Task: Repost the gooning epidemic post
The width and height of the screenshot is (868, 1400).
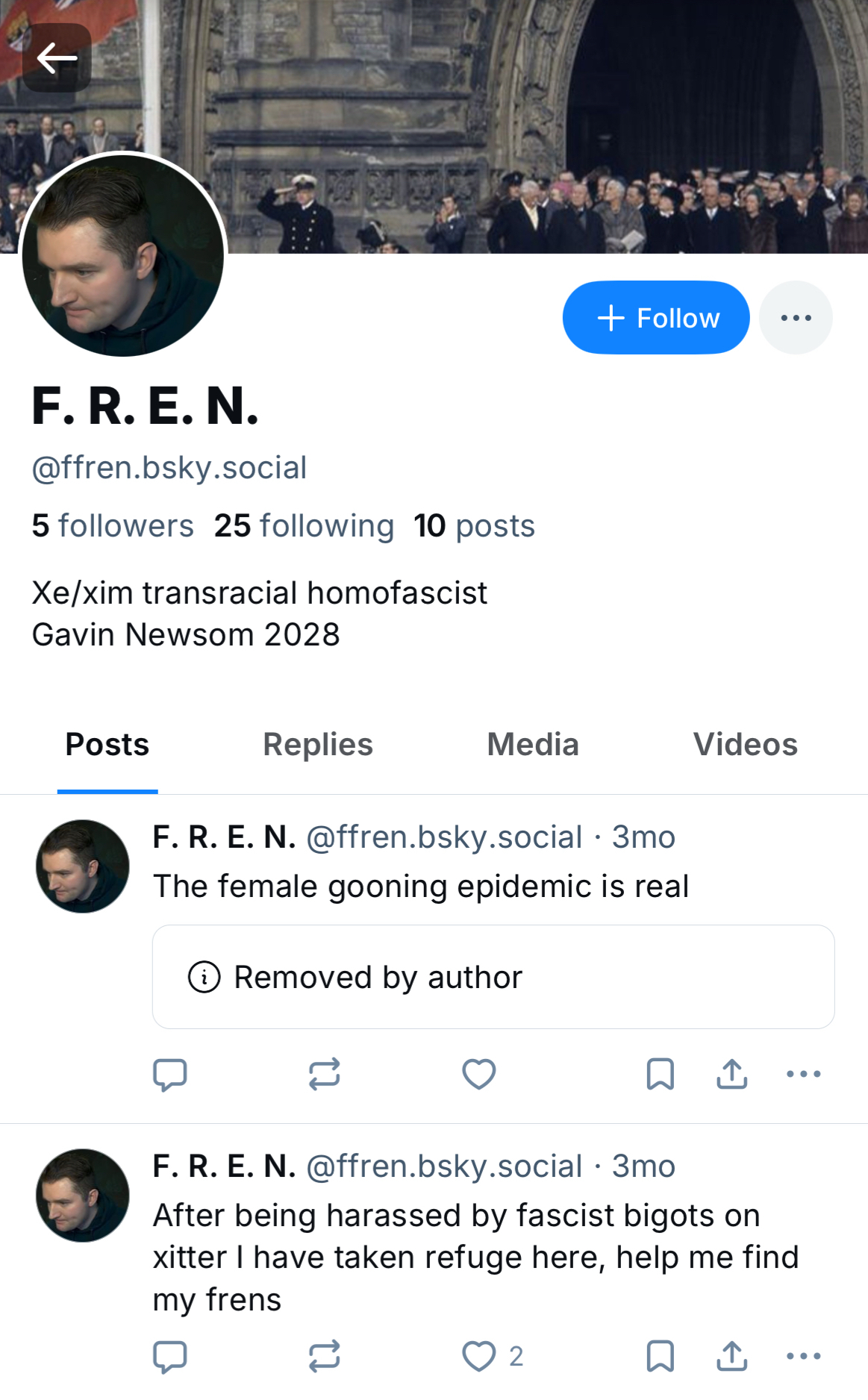Action: pyautogui.click(x=325, y=1075)
